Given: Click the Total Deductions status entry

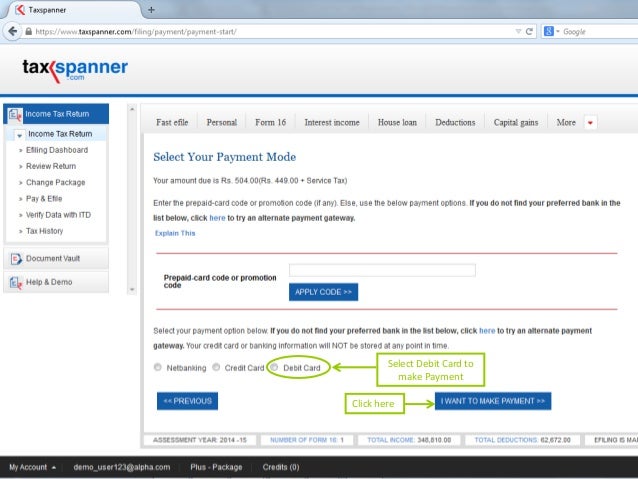Looking at the screenshot, I should pos(522,440).
